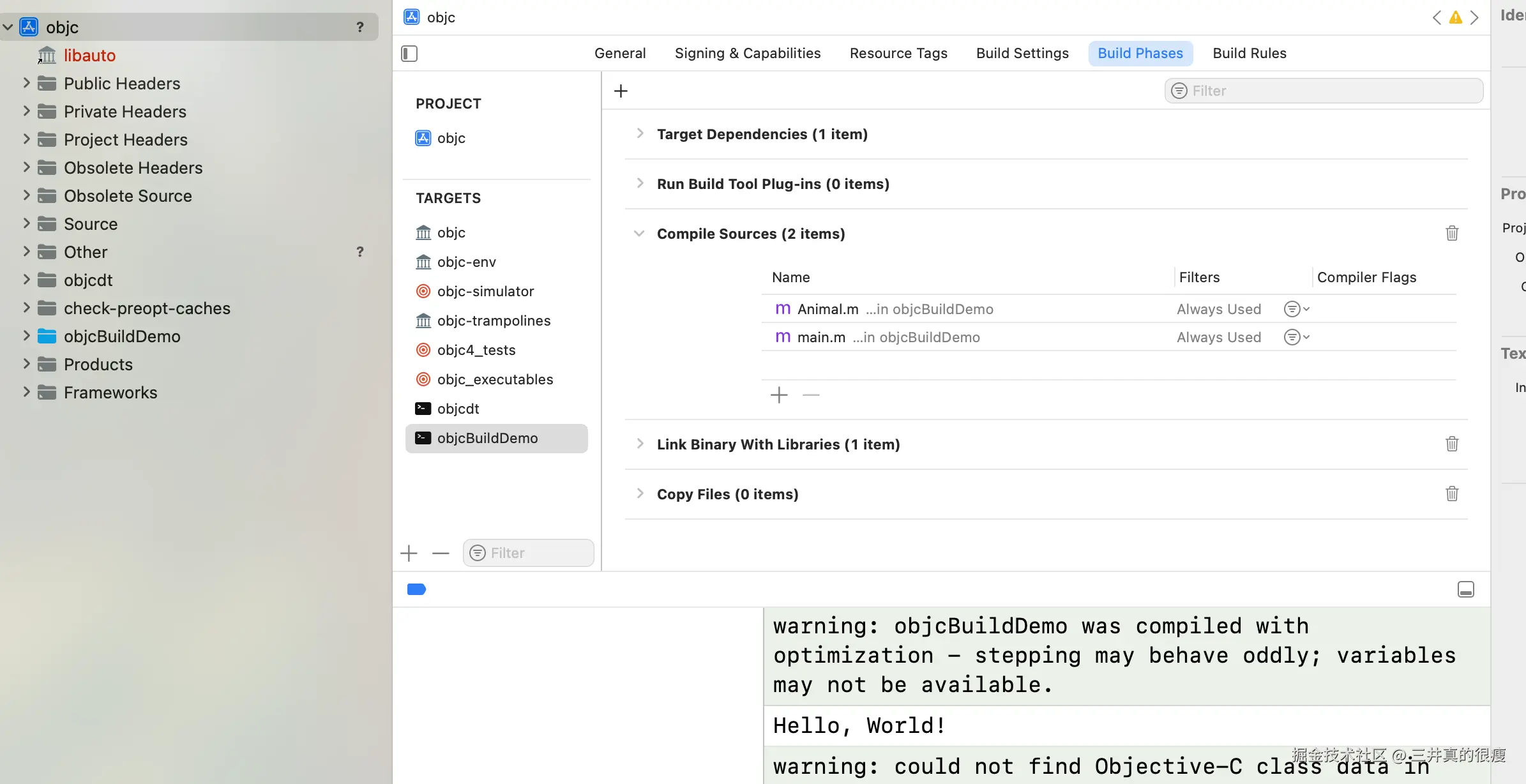Add a new target with plus button
The height and width of the screenshot is (784, 1526).
point(409,553)
